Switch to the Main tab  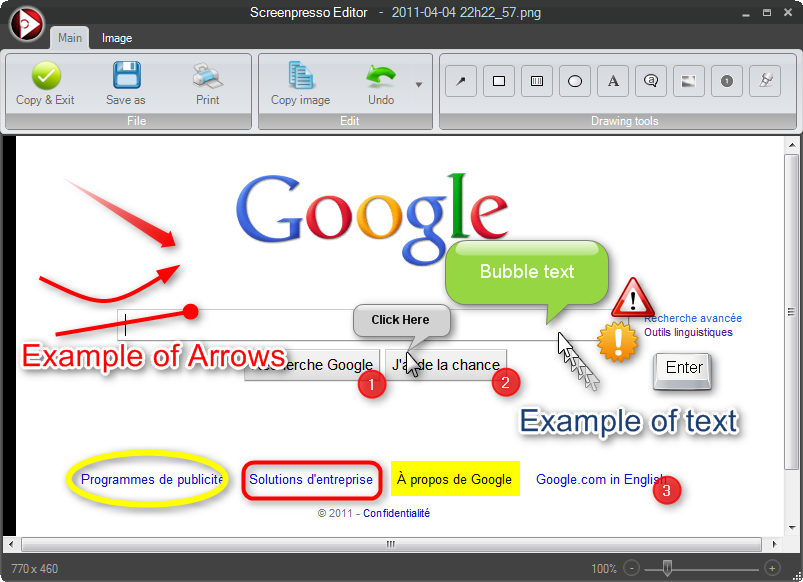[70, 38]
